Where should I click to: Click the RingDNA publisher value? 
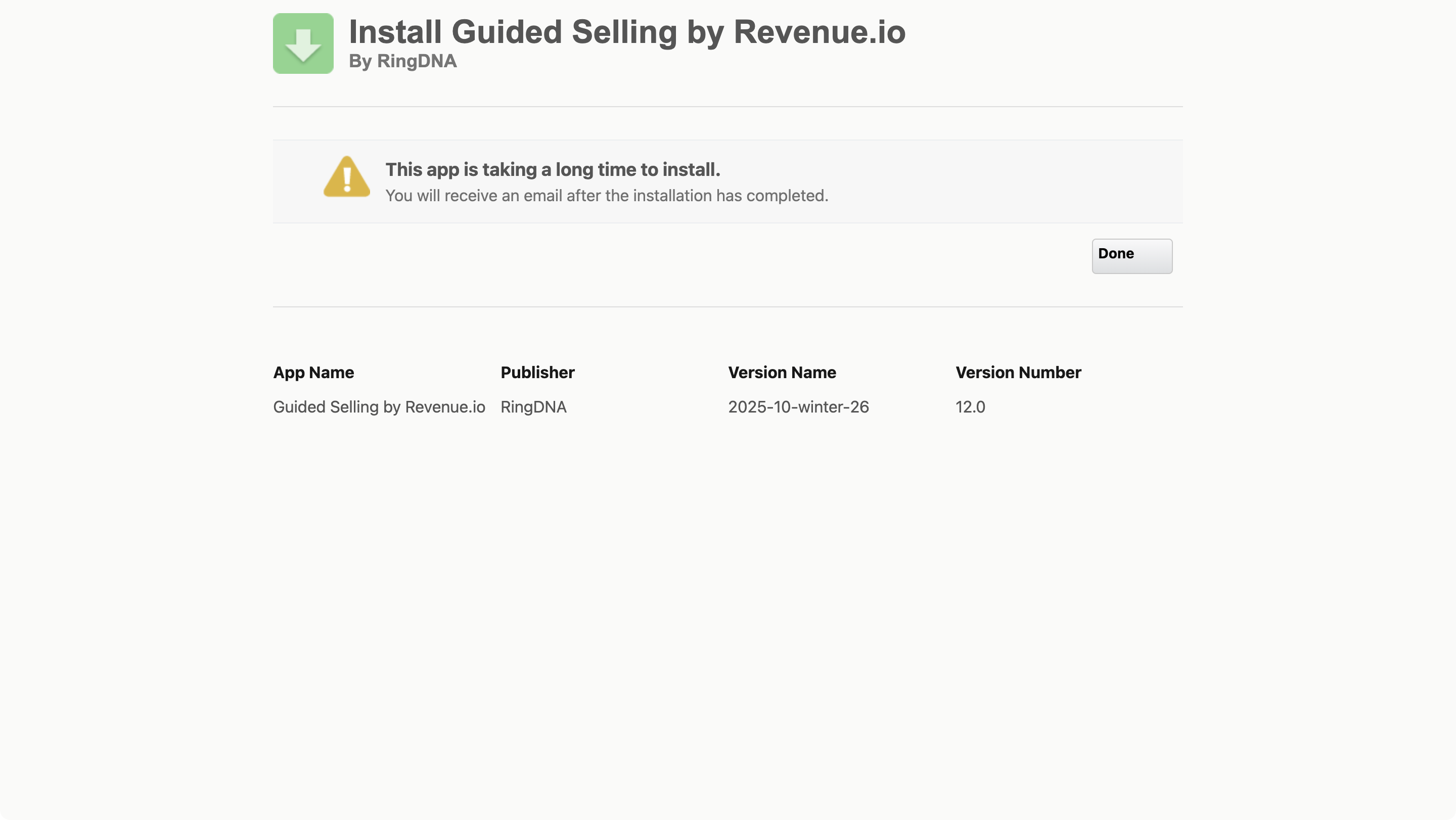pyautogui.click(x=533, y=407)
